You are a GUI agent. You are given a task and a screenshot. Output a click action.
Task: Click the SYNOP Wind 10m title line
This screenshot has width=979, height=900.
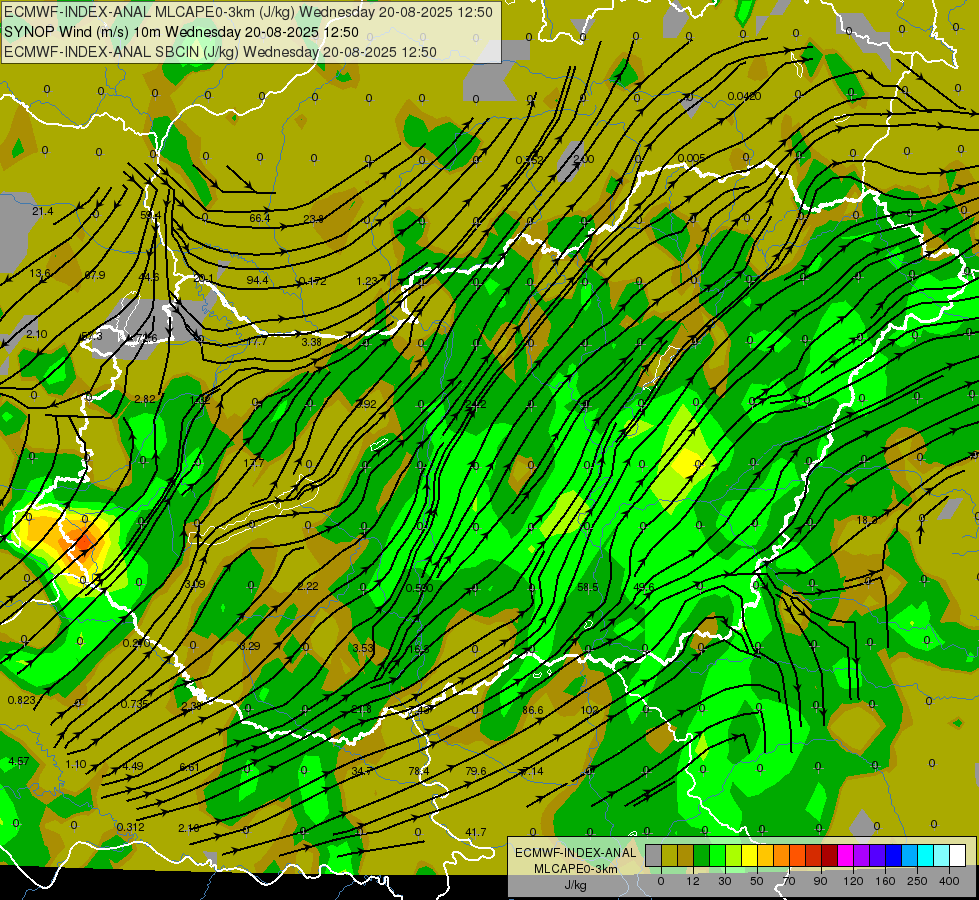point(181,32)
